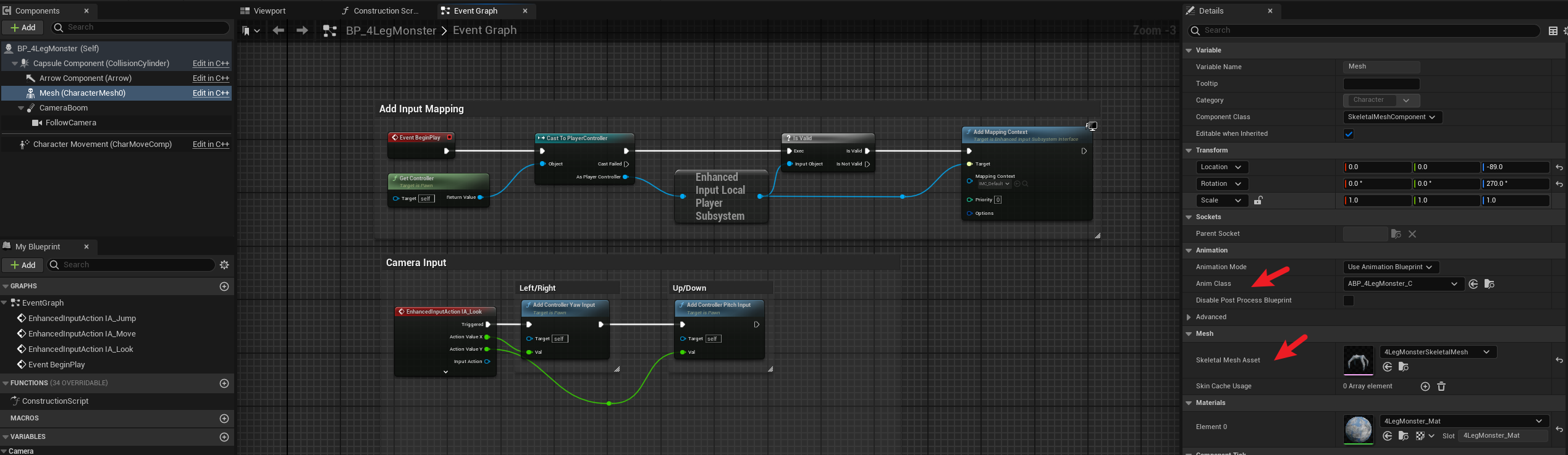Select the My Blueprint panel tab

click(x=38, y=247)
